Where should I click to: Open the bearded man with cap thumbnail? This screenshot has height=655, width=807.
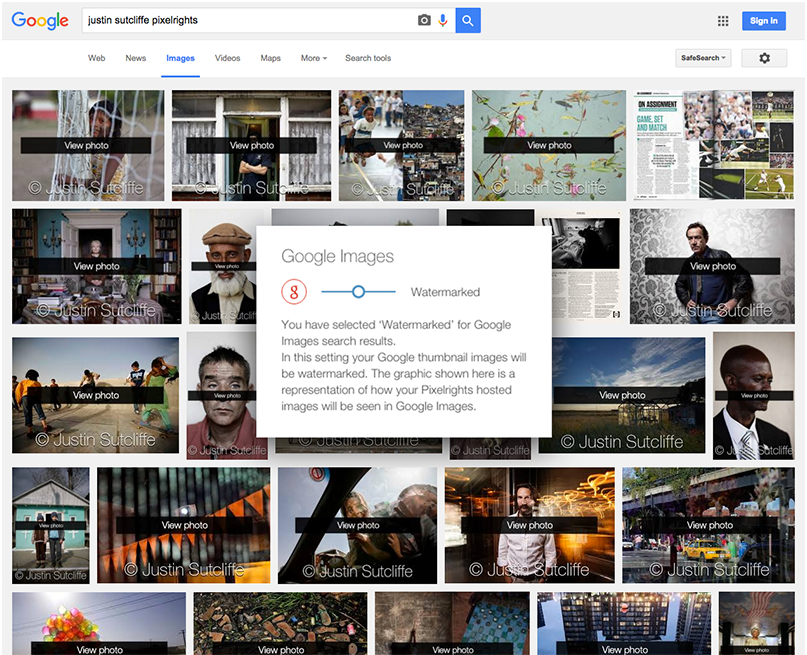point(223,266)
